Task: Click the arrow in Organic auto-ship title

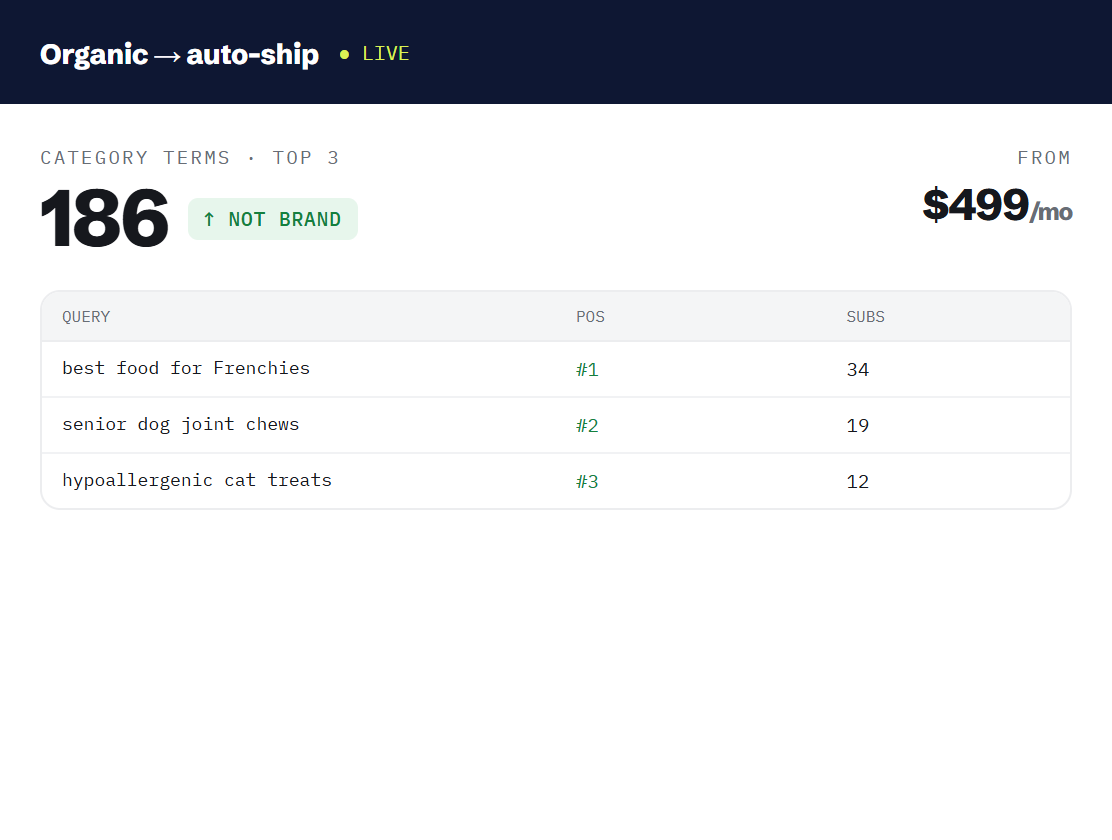Action: pyautogui.click(x=167, y=56)
